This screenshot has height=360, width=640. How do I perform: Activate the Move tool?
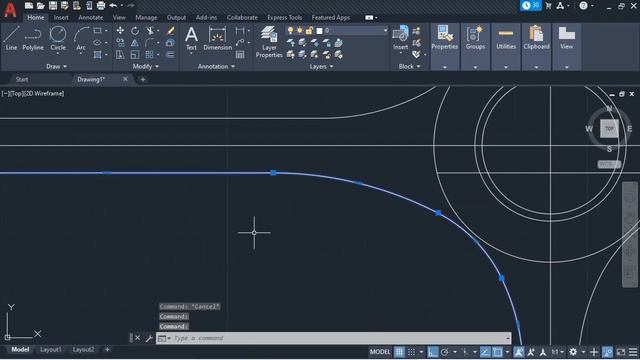120,31
